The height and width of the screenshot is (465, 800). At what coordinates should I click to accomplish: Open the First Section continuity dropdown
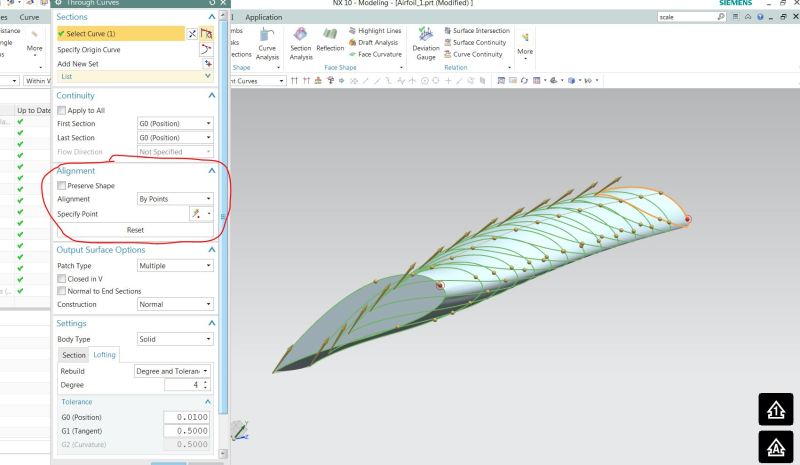[x=175, y=124]
